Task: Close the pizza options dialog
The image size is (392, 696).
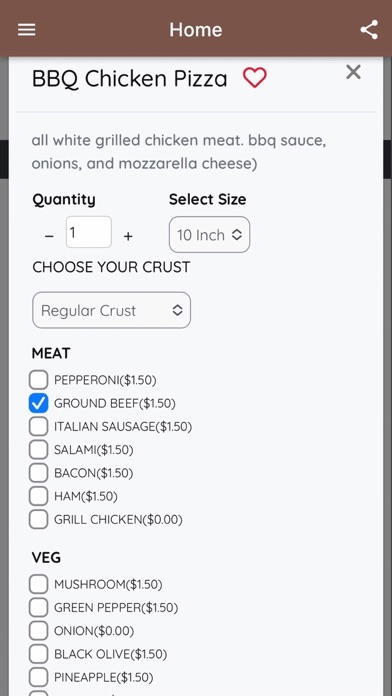Action: click(353, 72)
